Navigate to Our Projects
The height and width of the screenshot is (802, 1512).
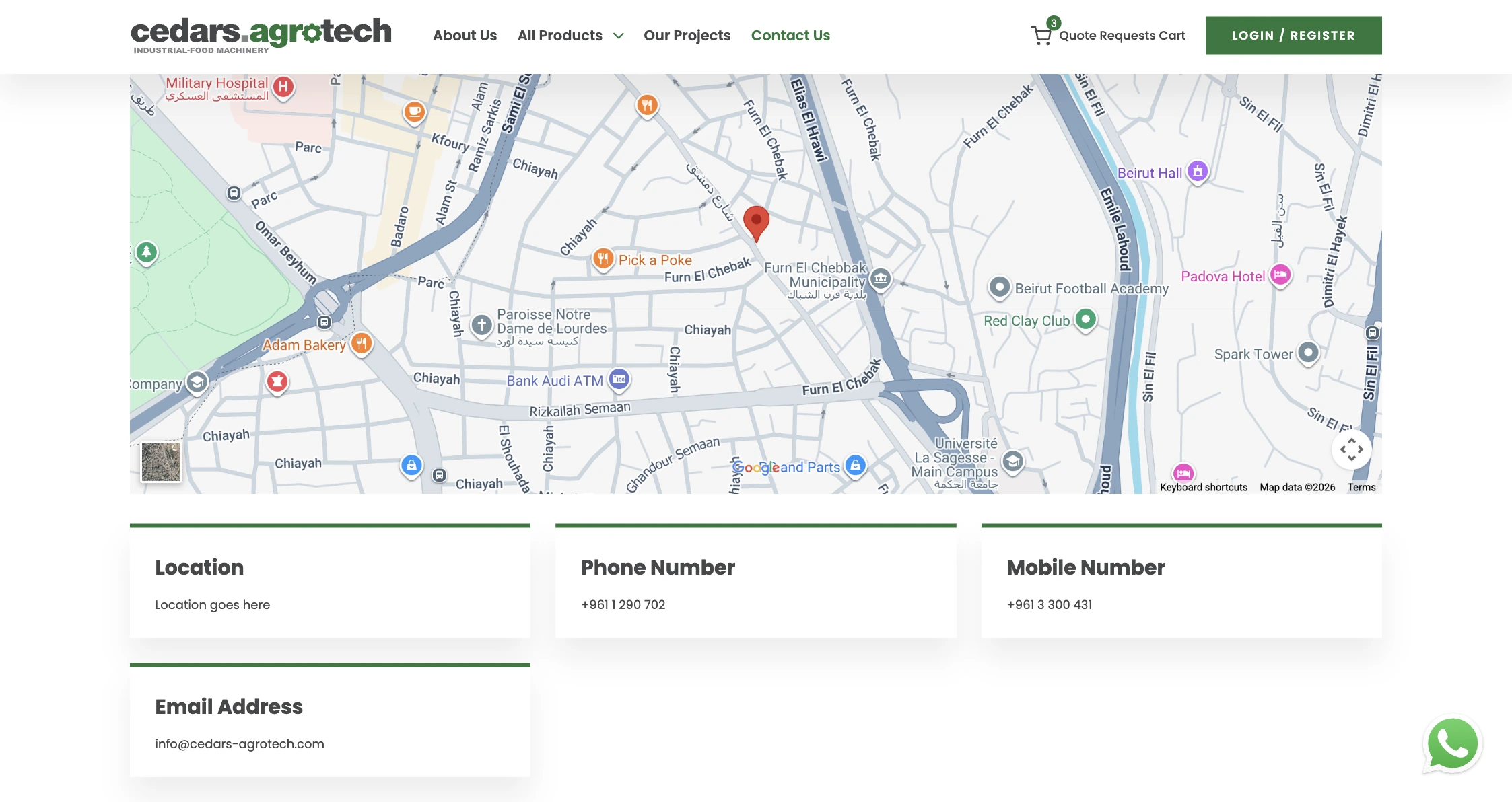pyautogui.click(x=687, y=36)
